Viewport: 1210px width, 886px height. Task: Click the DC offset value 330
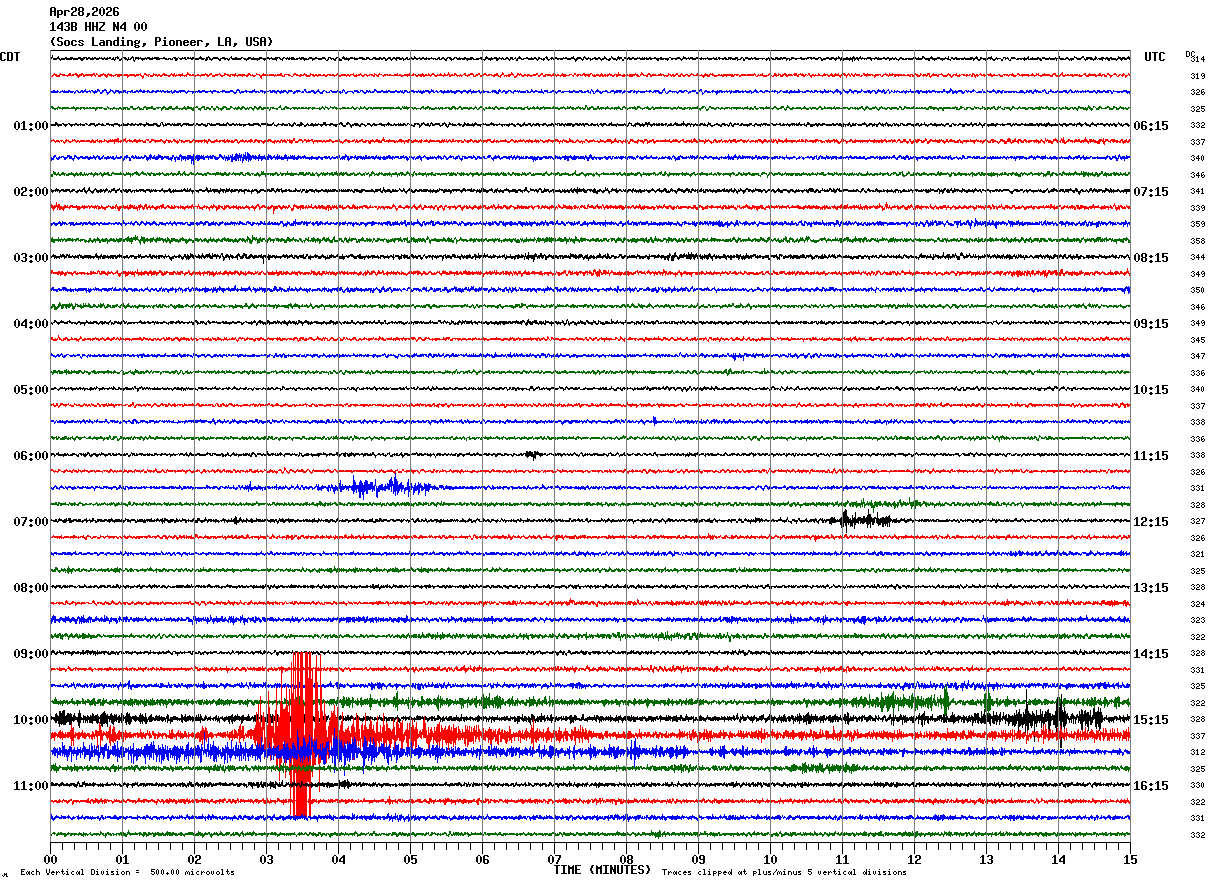click(x=1197, y=786)
